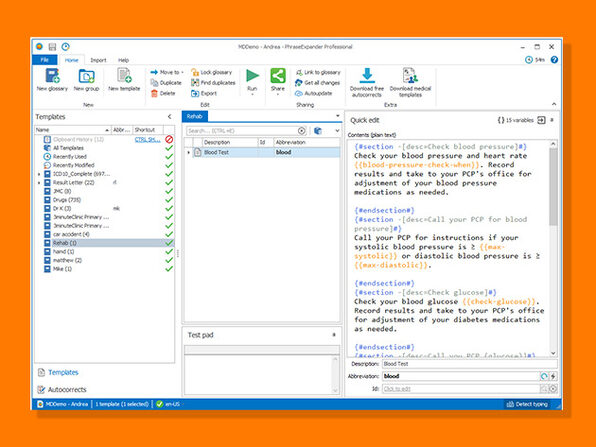Open the Import ribbon tab

(98, 60)
